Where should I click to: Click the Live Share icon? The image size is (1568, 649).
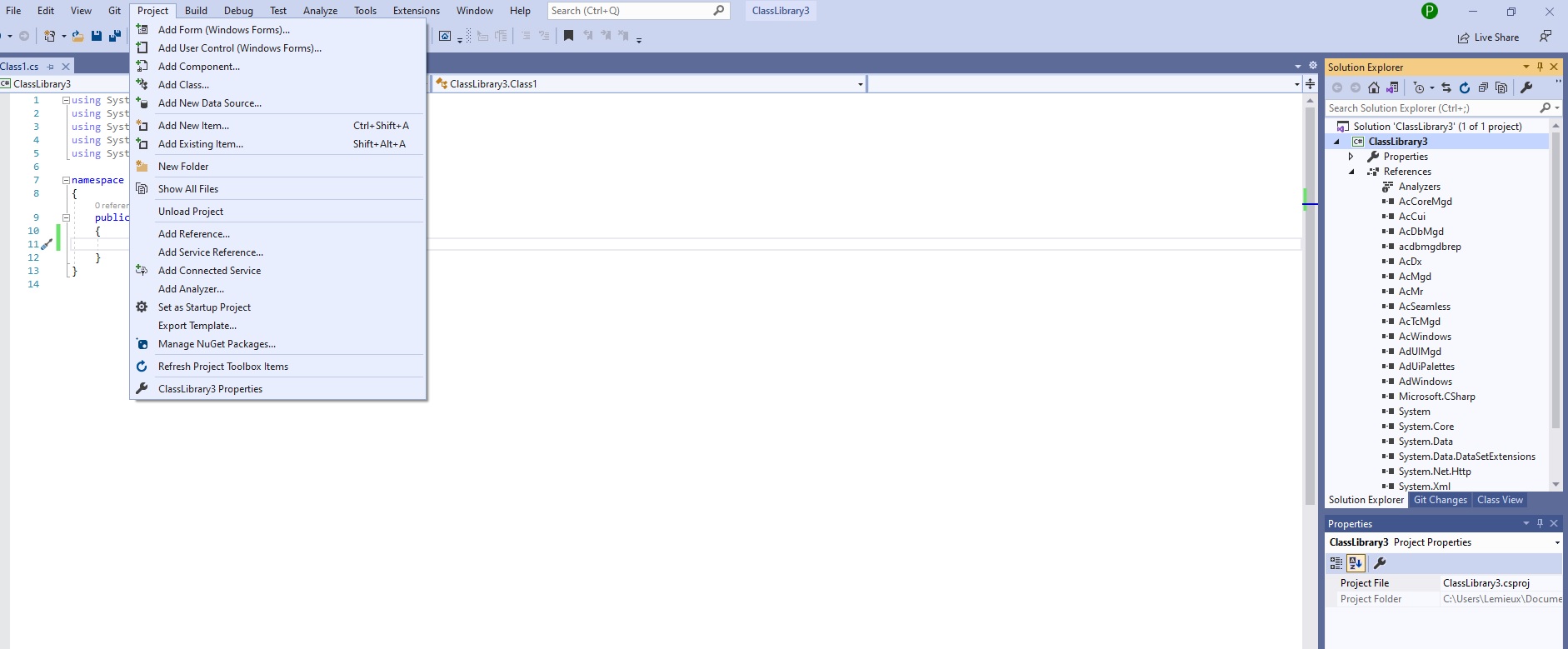click(x=1464, y=37)
